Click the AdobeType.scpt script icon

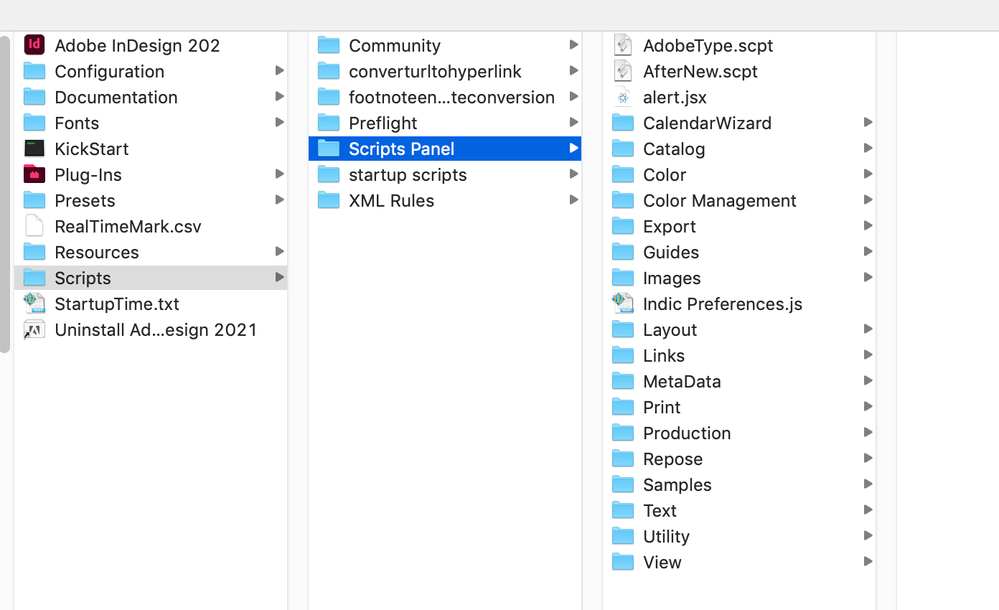623,45
